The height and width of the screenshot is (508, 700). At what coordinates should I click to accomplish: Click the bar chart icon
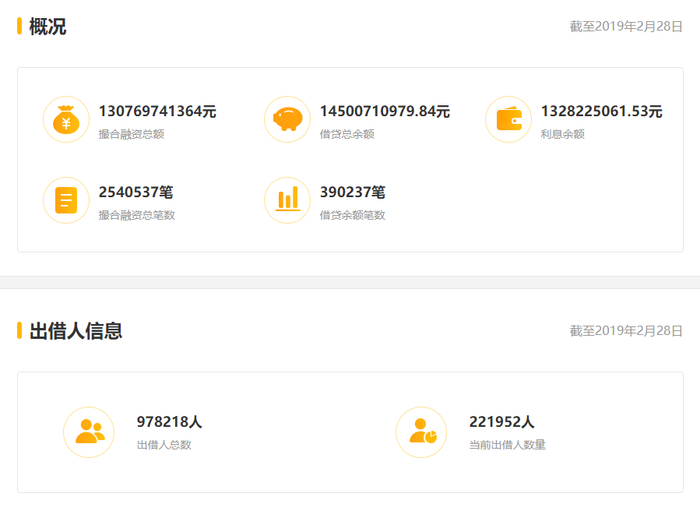point(287,200)
